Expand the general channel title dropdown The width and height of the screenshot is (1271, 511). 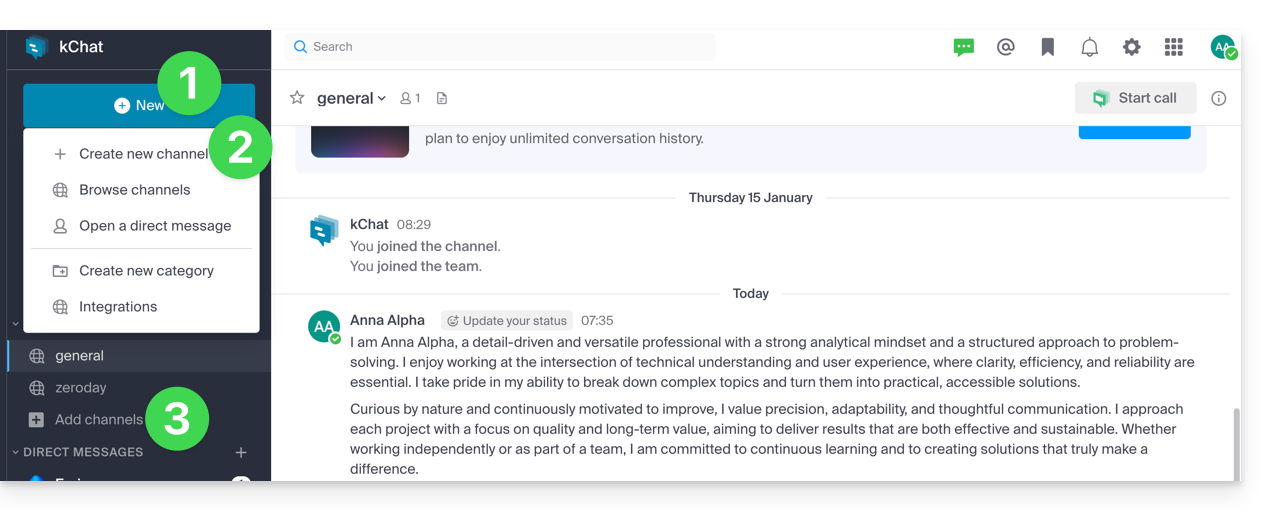tap(351, 98)
